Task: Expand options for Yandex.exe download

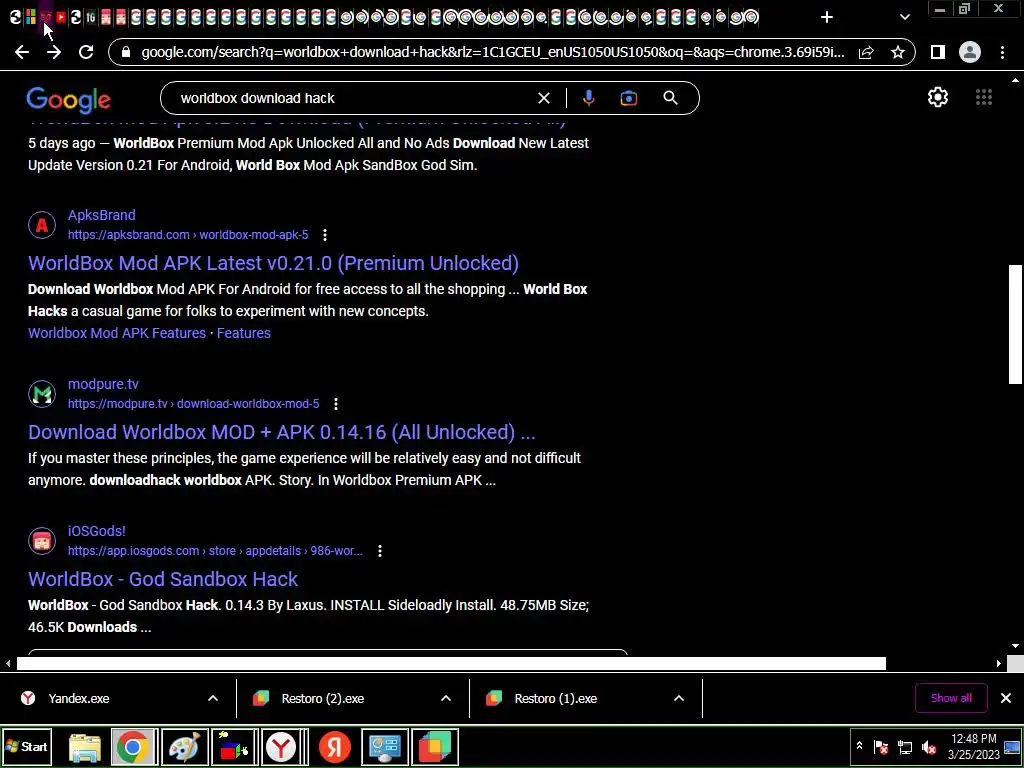Action: (213, 698)
